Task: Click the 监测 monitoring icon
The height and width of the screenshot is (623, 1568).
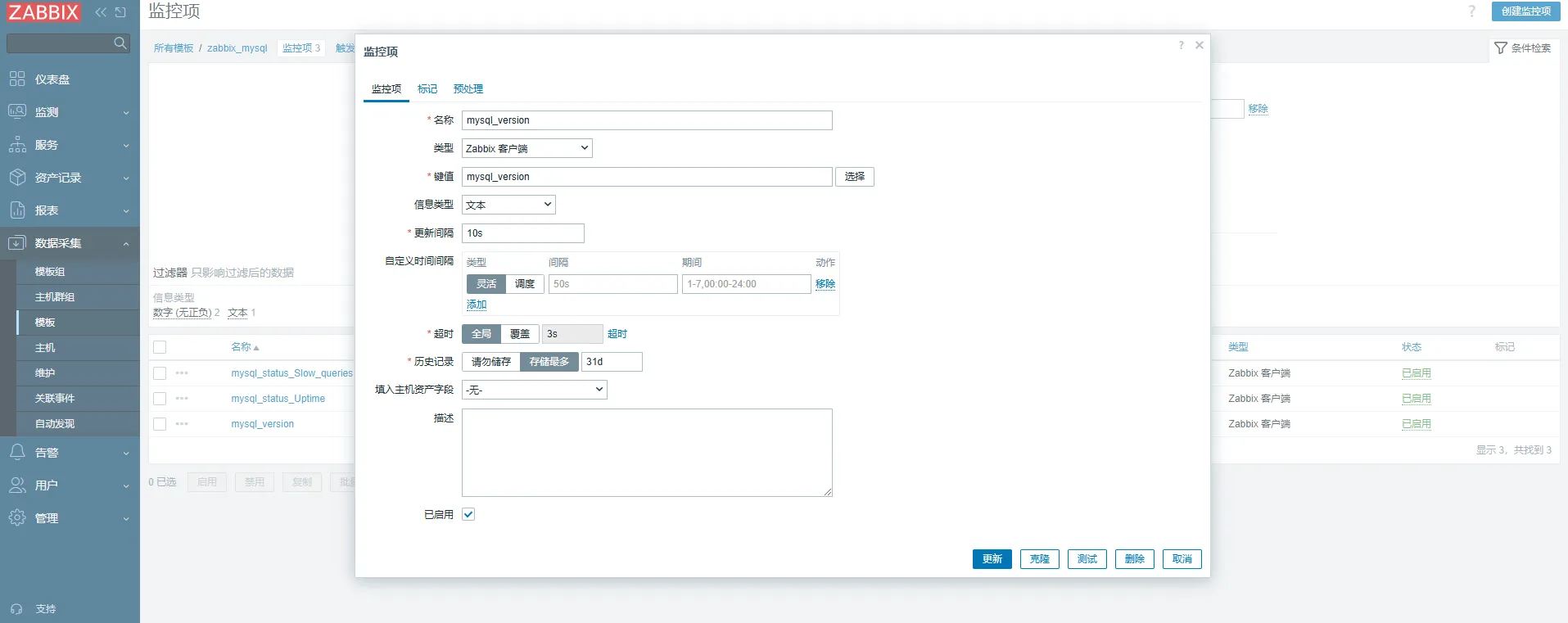Action: click(x=17, y=111)
